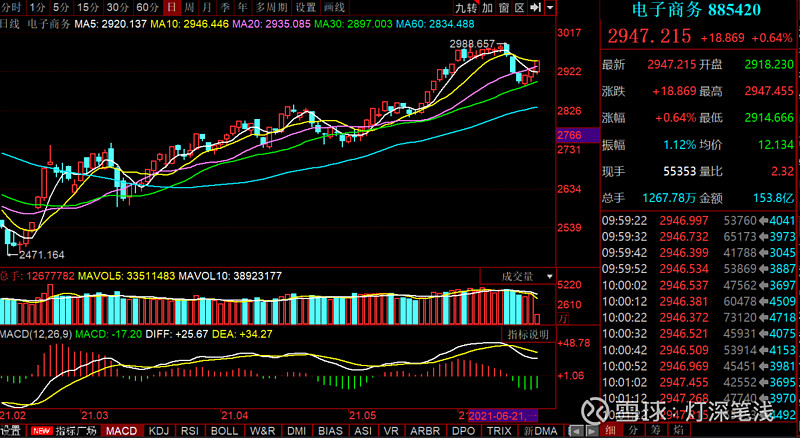Open bottom-left 设置 settings button
Screen dimensions: 800x438
11,431
